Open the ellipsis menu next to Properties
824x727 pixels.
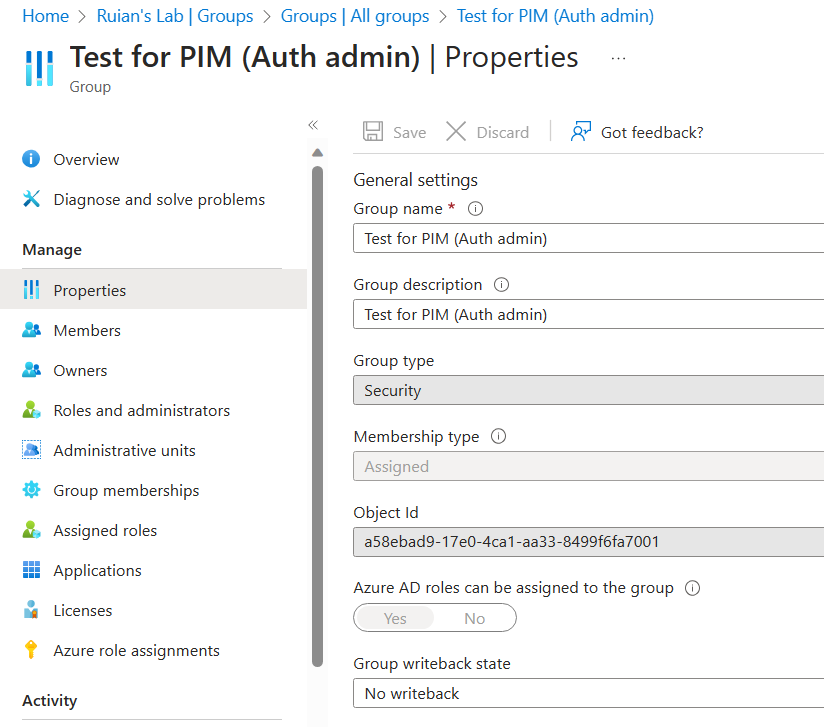617,57
